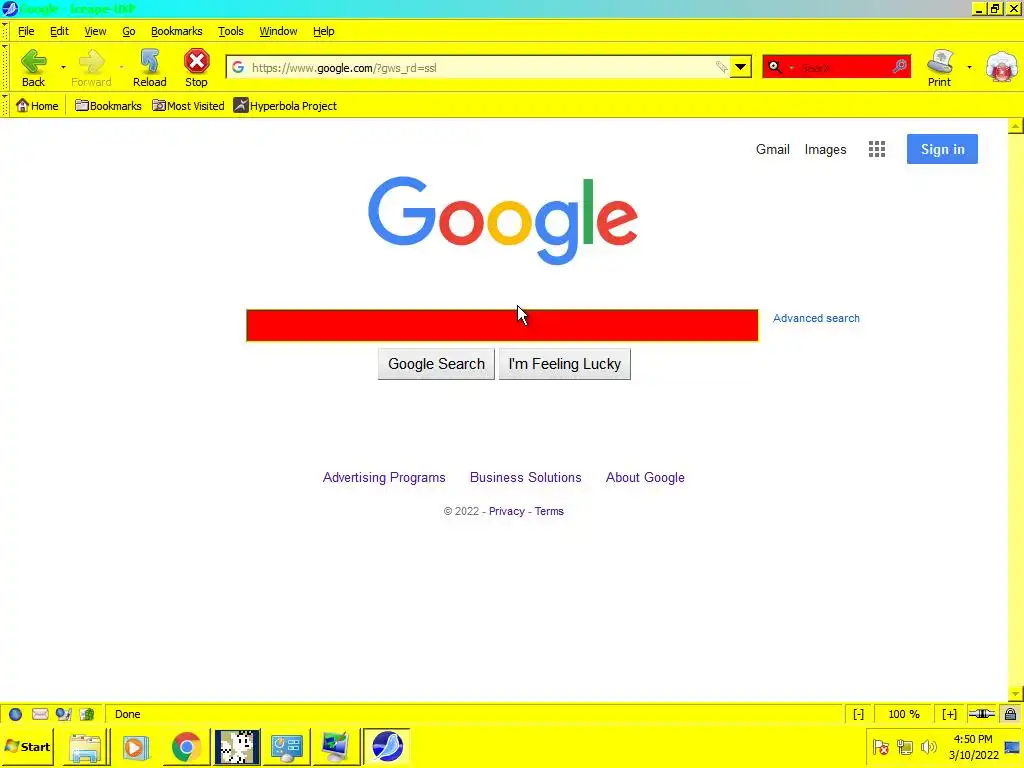Open the Go menu
Image resolution: width=1024 pixels, height=768 pixels.
coord(129,31)
